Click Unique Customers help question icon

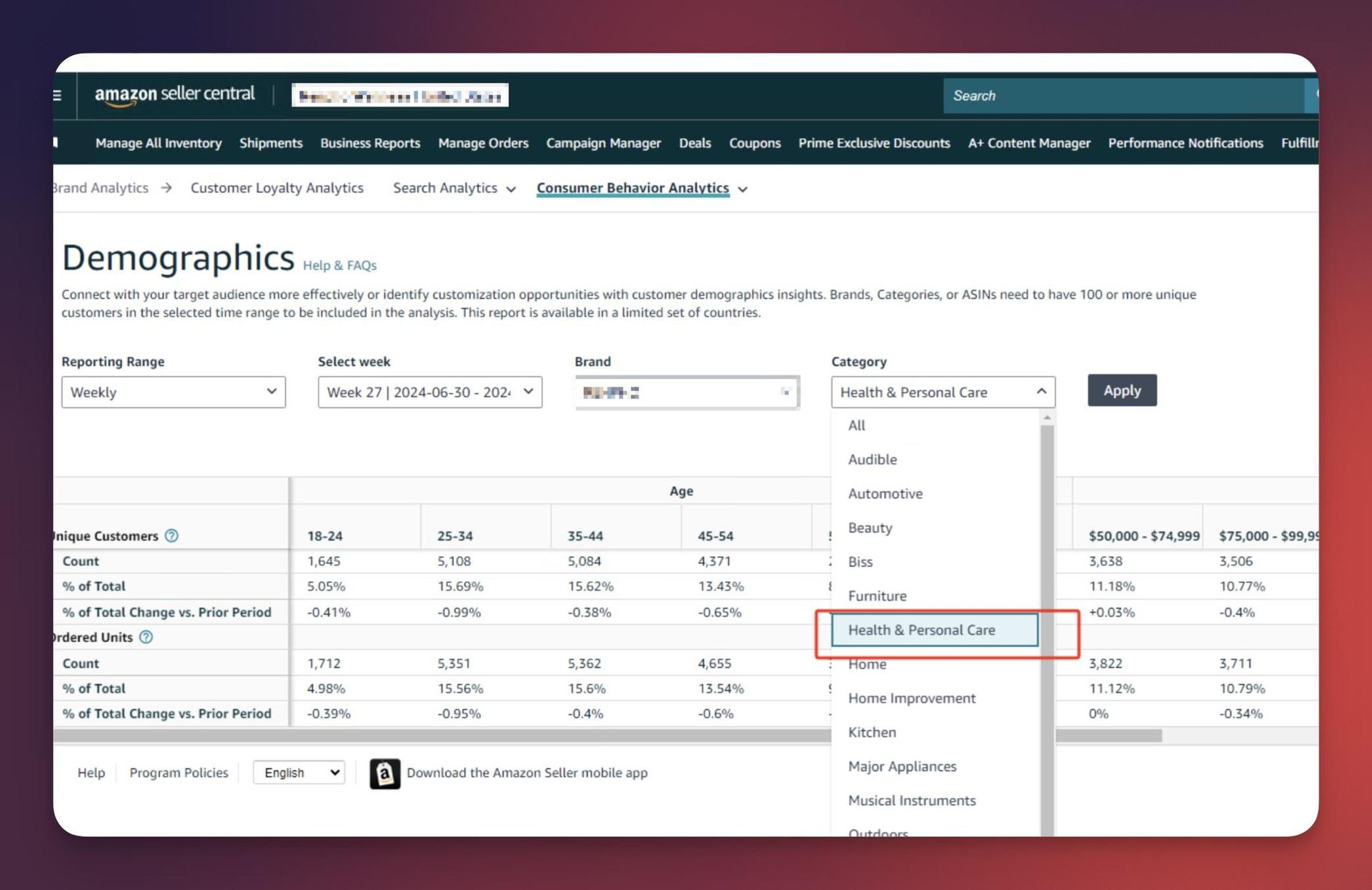[x=171, y=535]
